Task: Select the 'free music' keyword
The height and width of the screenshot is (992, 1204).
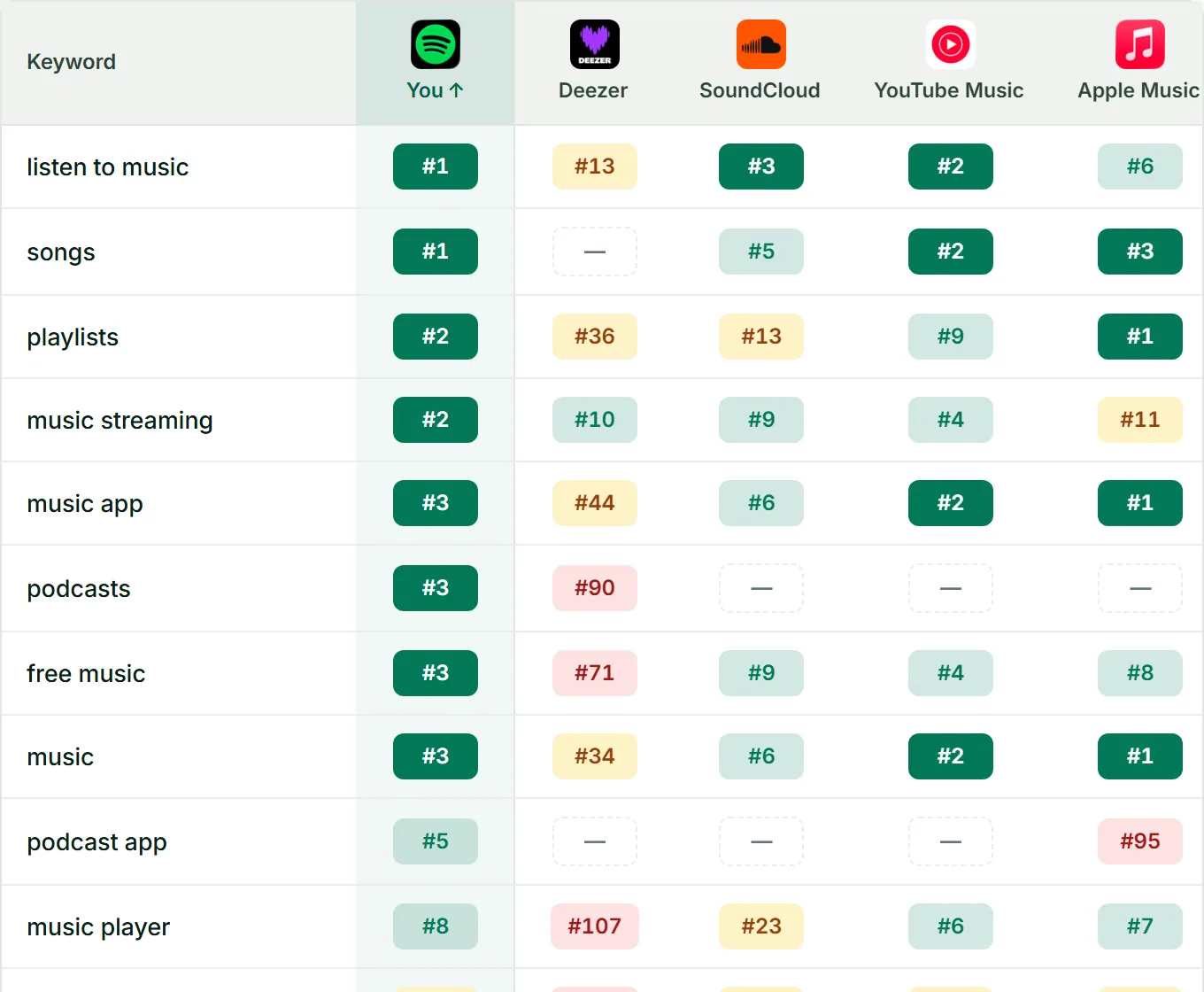Action: 86,674
